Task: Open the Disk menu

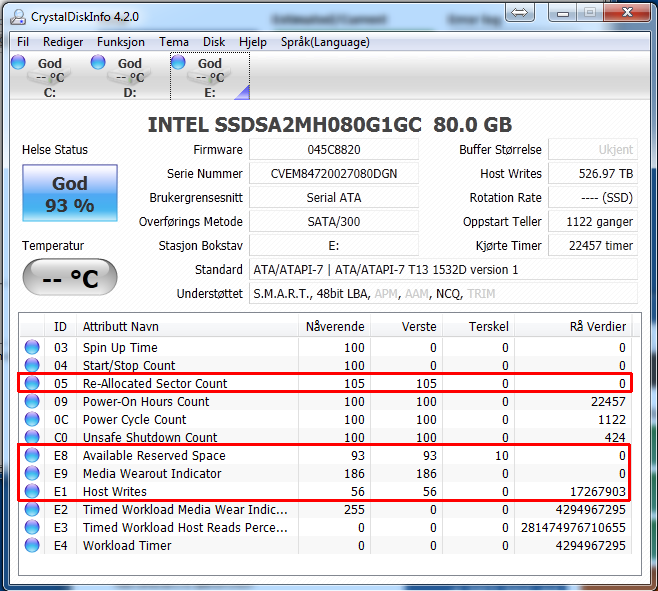Action: (x=214, y=42)
